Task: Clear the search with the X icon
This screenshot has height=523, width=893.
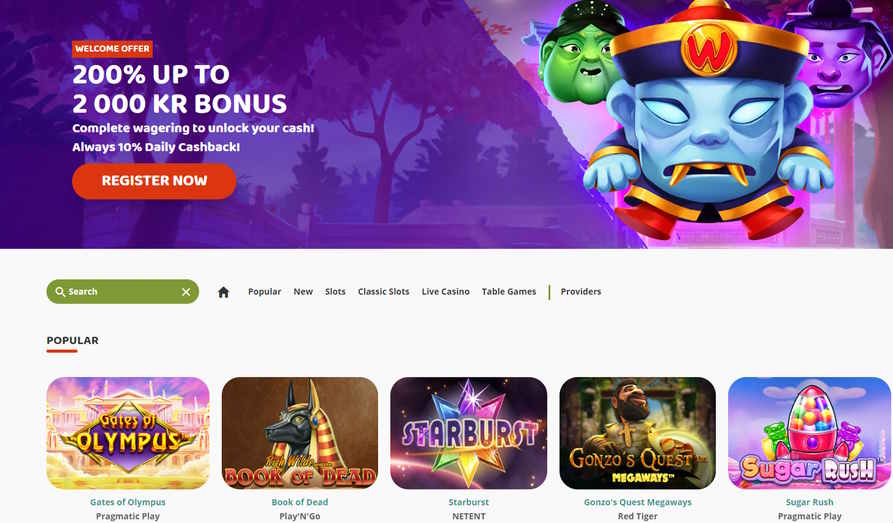Action: [x=186, y=292]
